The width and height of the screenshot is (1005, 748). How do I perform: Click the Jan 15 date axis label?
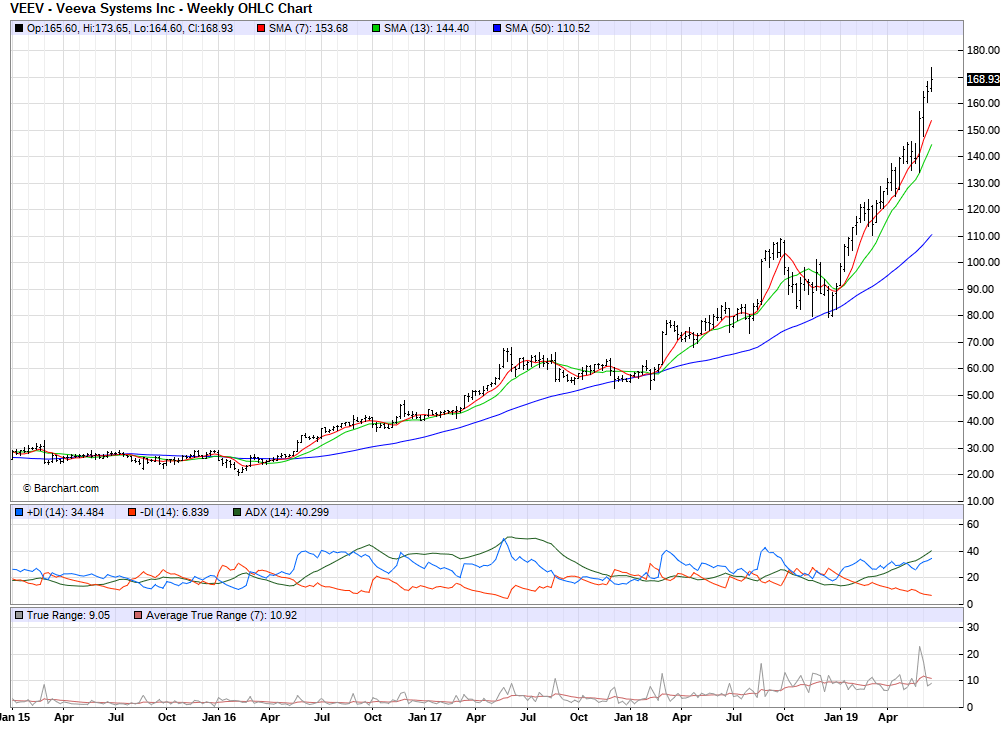tap(14, 717)
